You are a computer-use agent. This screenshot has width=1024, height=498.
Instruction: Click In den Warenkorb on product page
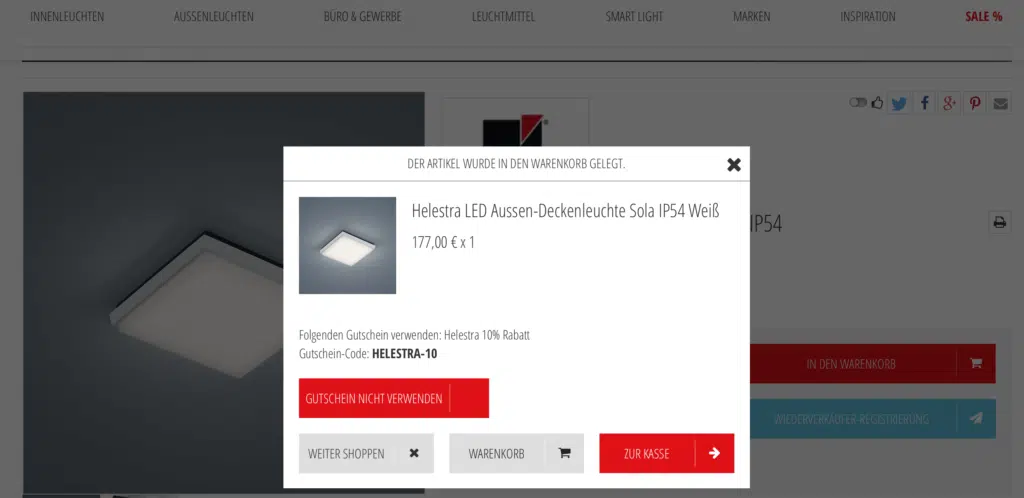(872, 364)
